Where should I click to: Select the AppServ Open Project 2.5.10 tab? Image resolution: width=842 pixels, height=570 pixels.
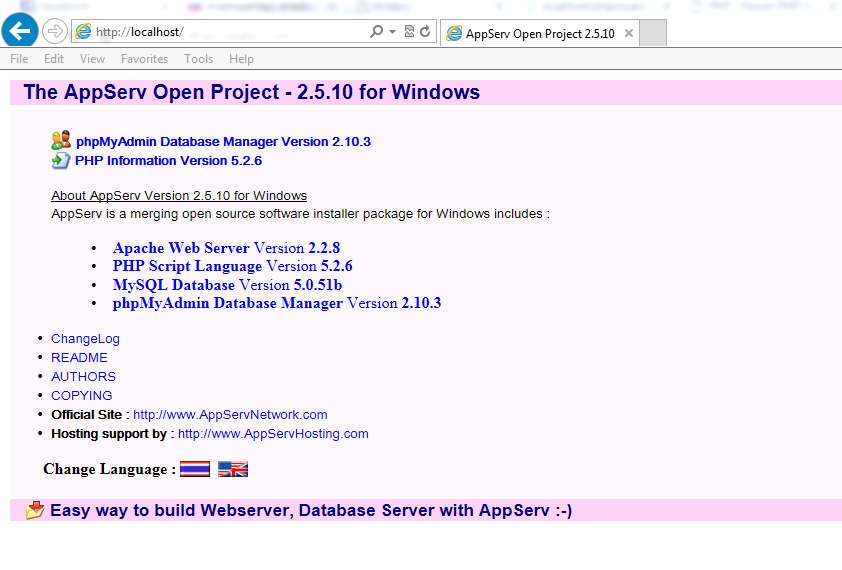540,33
